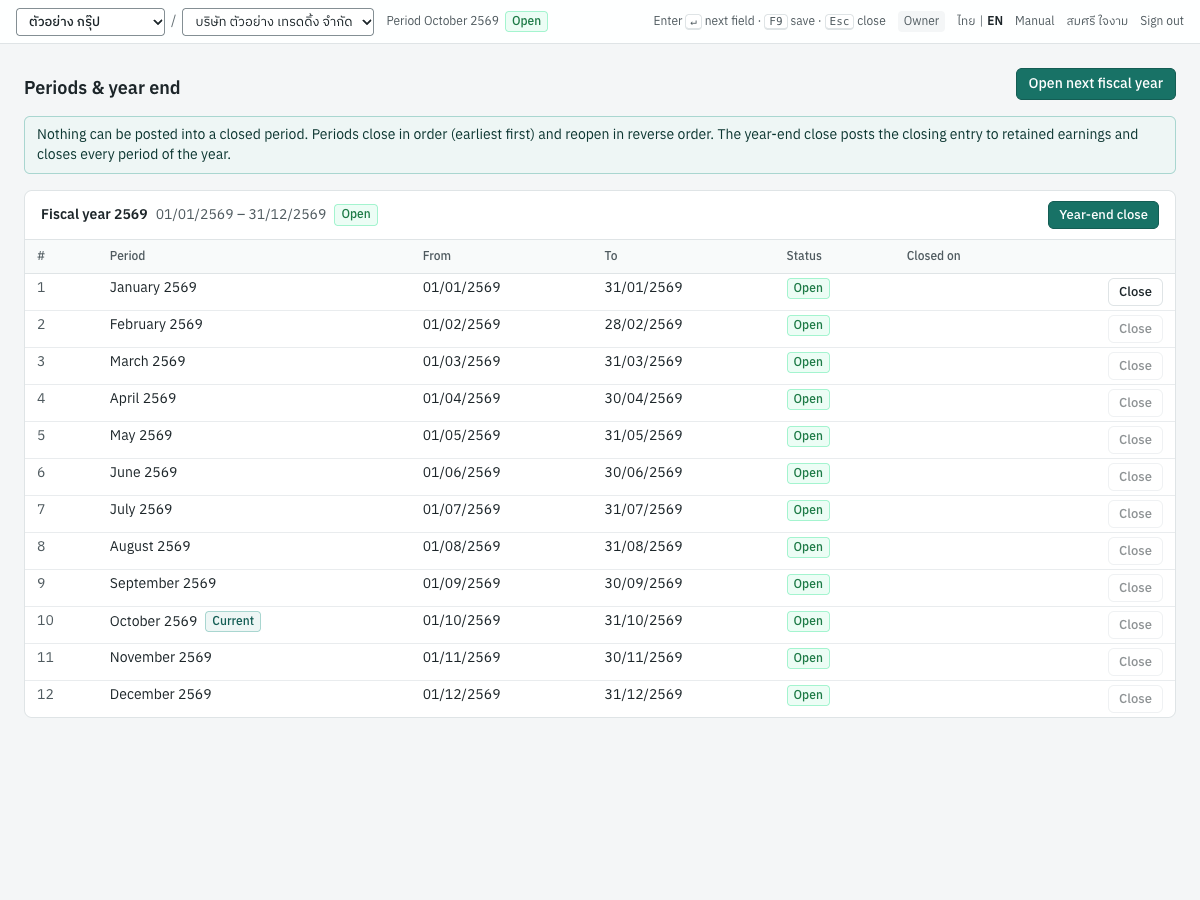
Task: Run the Year-end close
Action: 1103,215
